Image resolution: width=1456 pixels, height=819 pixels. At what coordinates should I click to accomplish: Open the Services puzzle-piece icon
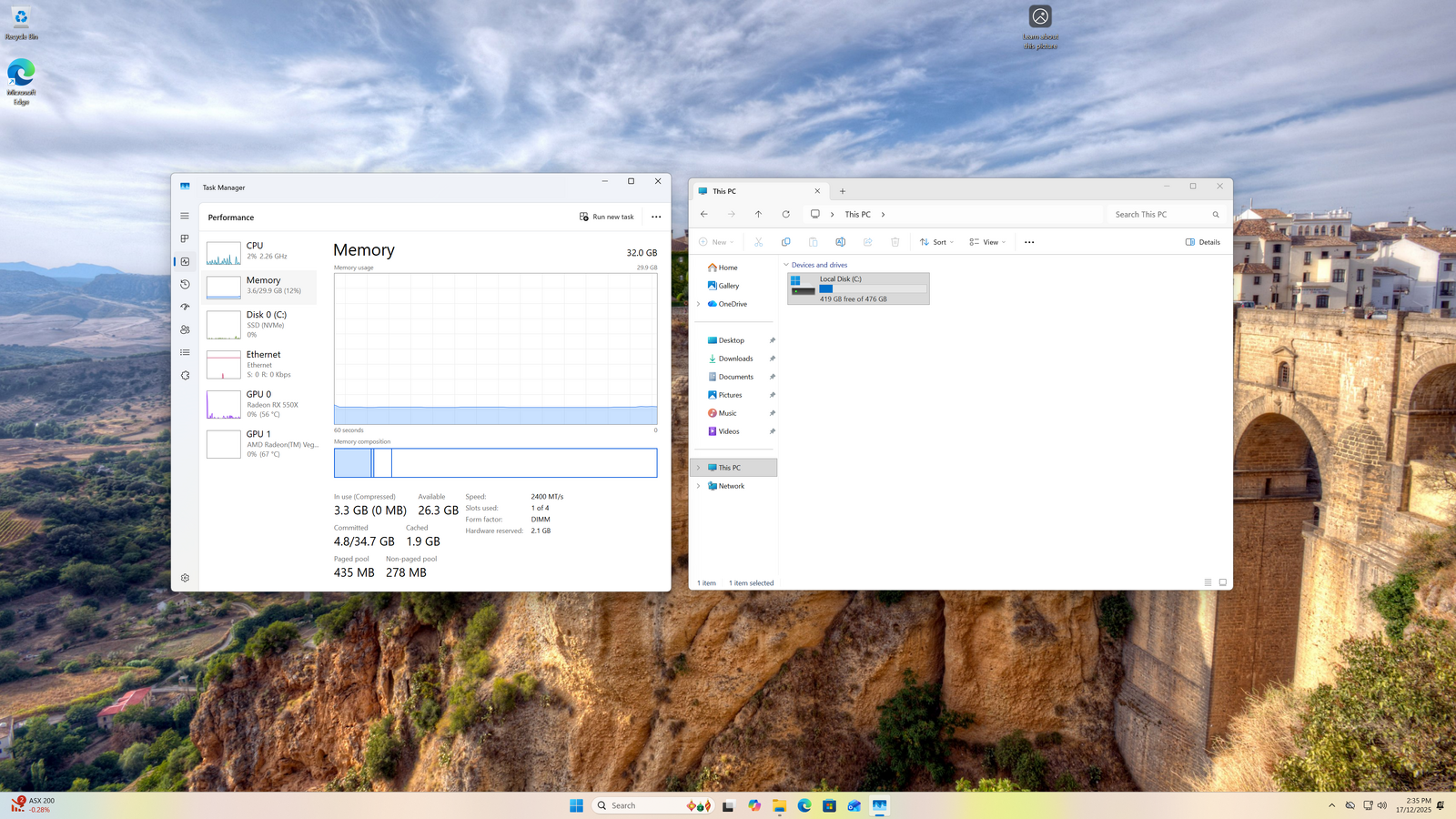(x=185, y=375)
